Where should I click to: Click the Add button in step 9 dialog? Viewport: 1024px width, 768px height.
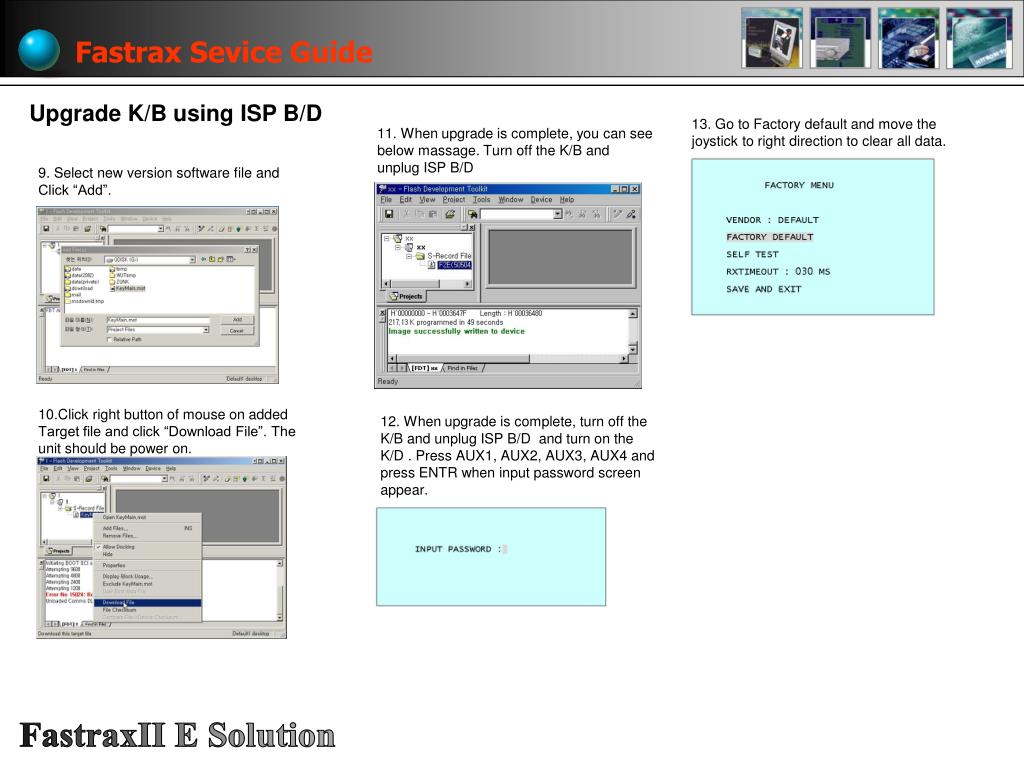click(x=238, y=319)
